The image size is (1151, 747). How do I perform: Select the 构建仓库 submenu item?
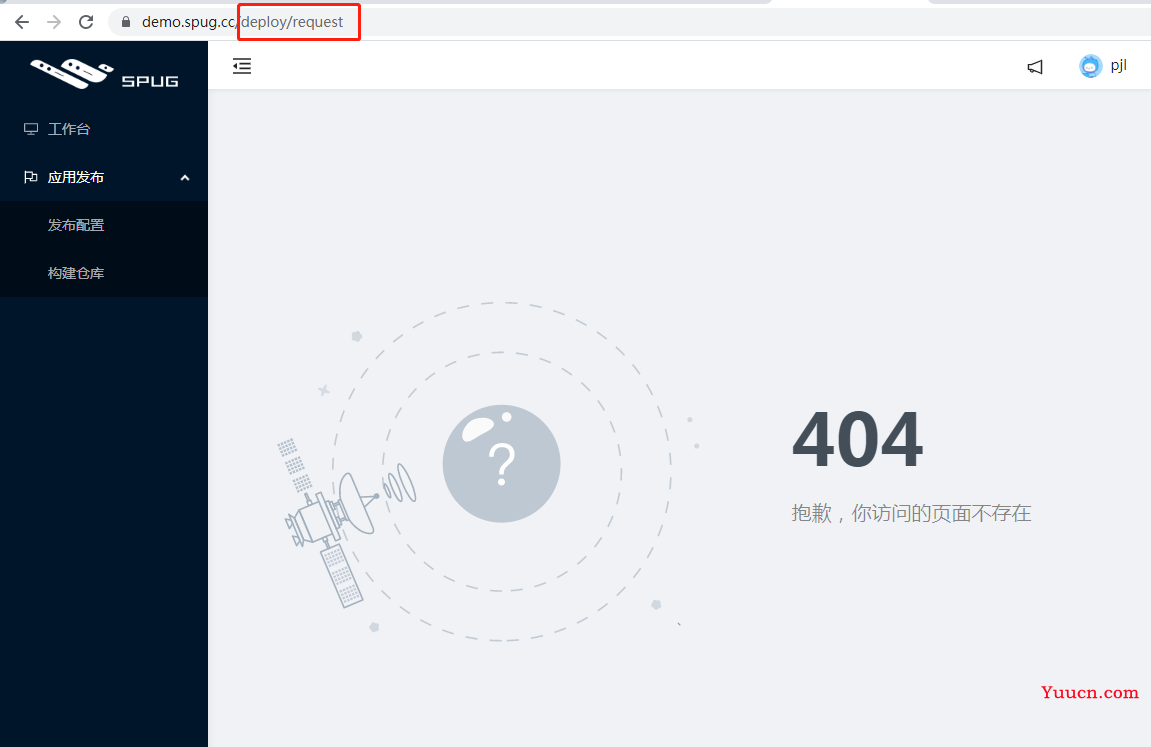coord(104,273)
